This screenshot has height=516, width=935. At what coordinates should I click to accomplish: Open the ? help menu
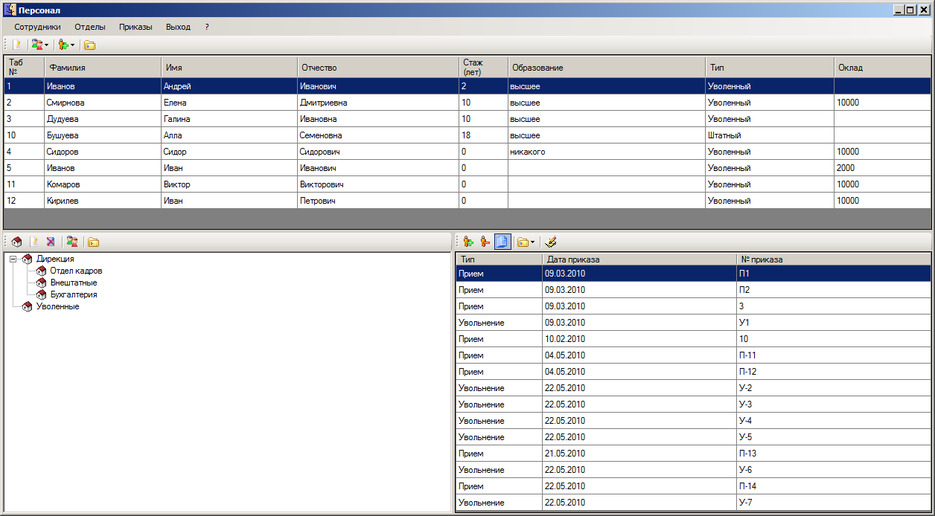tap(207, 27)
